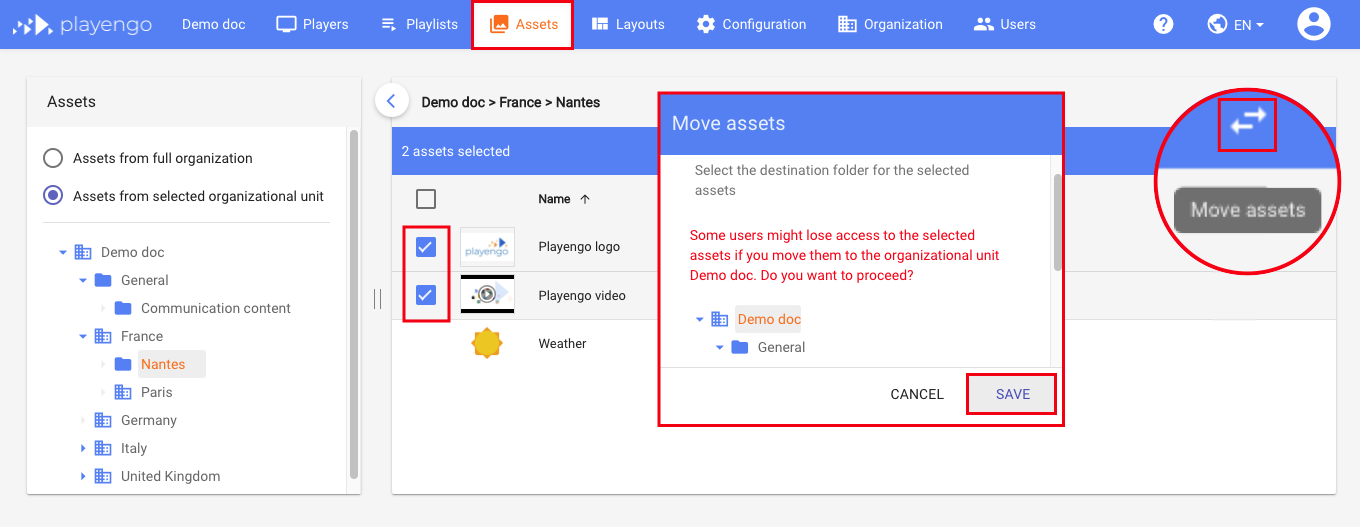Select Germany in the left tree
The image size is (1360, 527).
(149, 420)
